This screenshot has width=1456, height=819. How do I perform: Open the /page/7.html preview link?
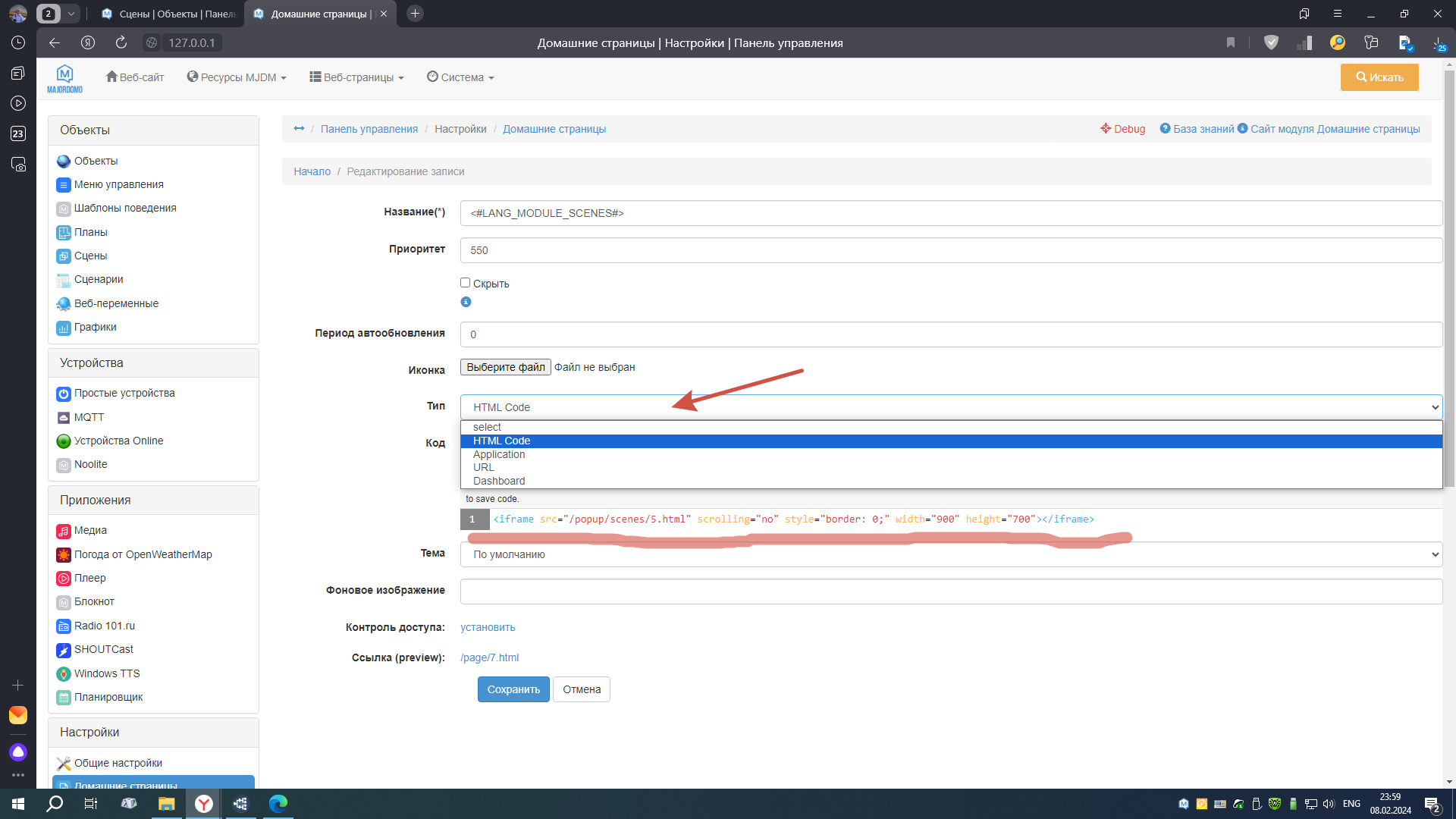tap(490, 657)
